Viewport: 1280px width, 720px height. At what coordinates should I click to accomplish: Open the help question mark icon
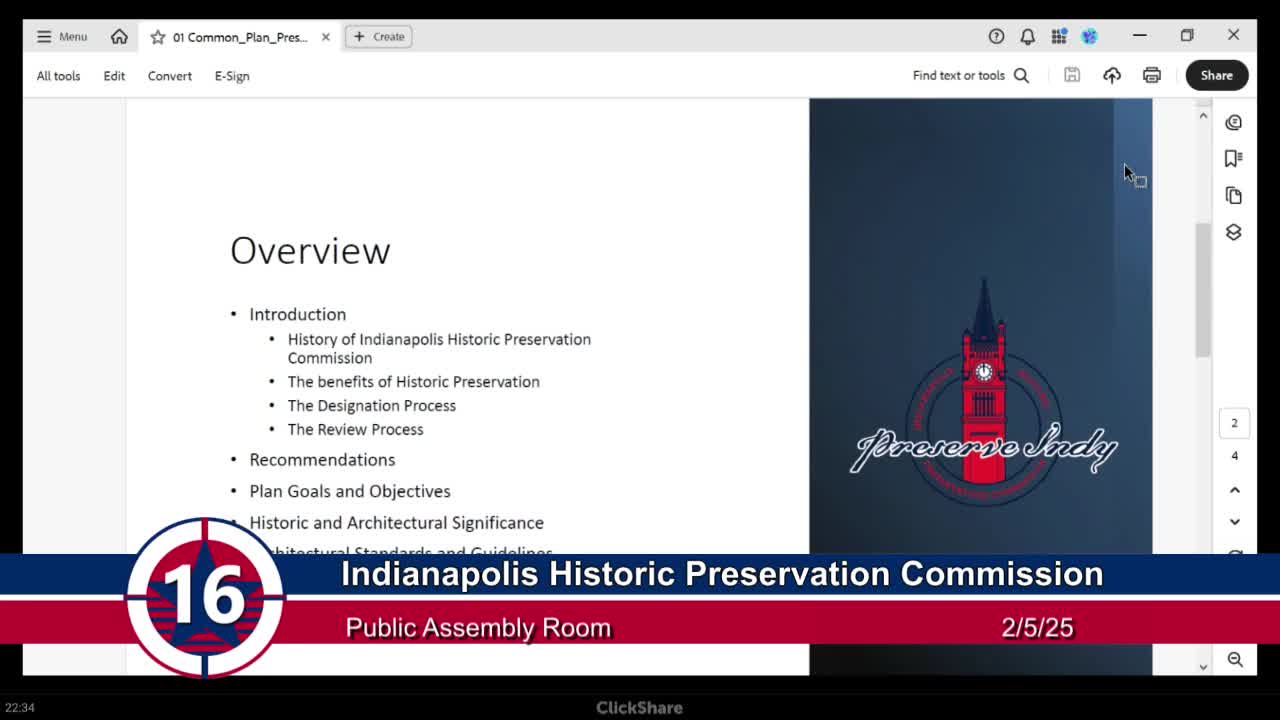click(x=996, y=36)
